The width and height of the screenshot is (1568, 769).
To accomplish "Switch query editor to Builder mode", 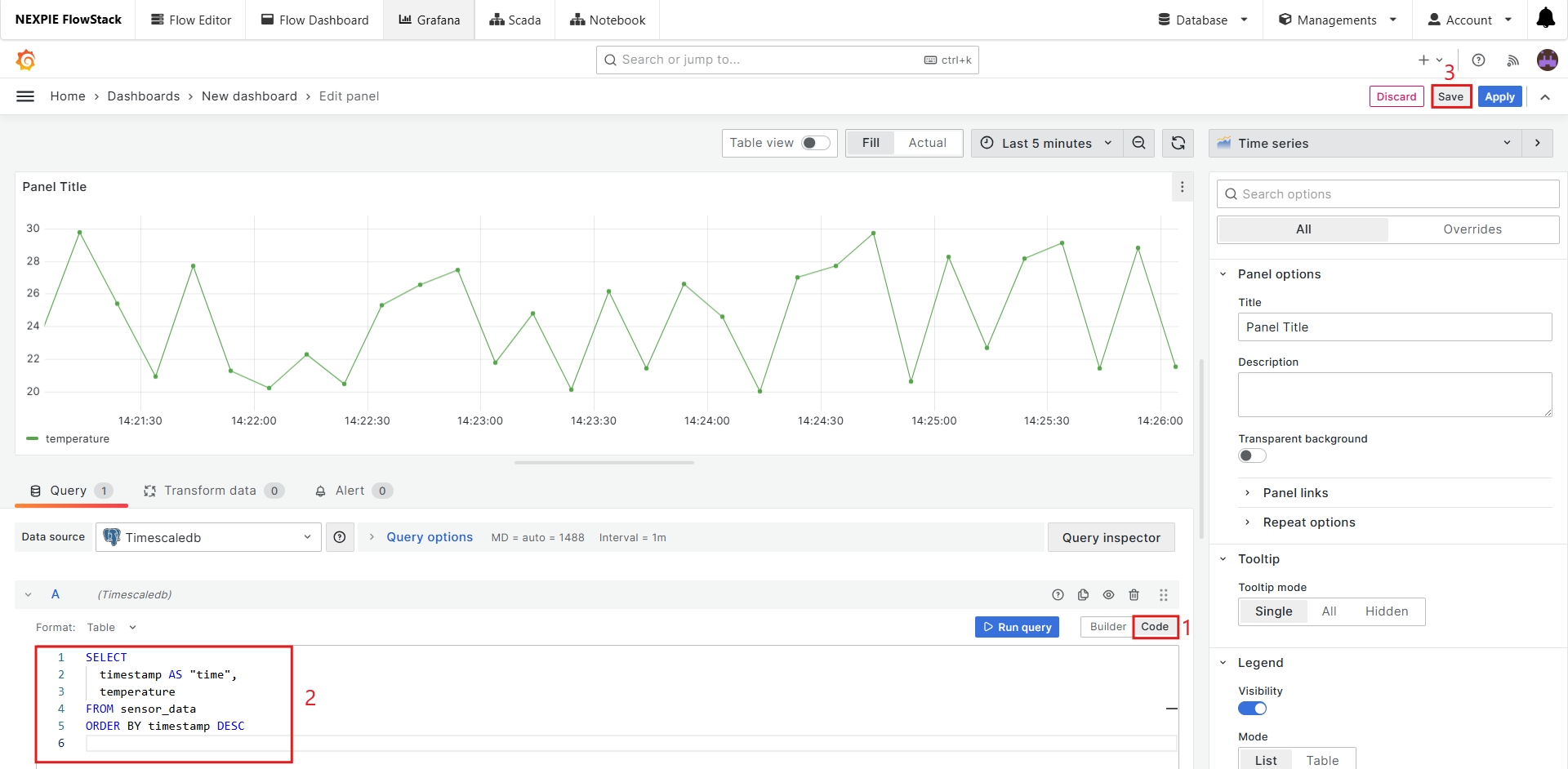I will point(1107,627).
